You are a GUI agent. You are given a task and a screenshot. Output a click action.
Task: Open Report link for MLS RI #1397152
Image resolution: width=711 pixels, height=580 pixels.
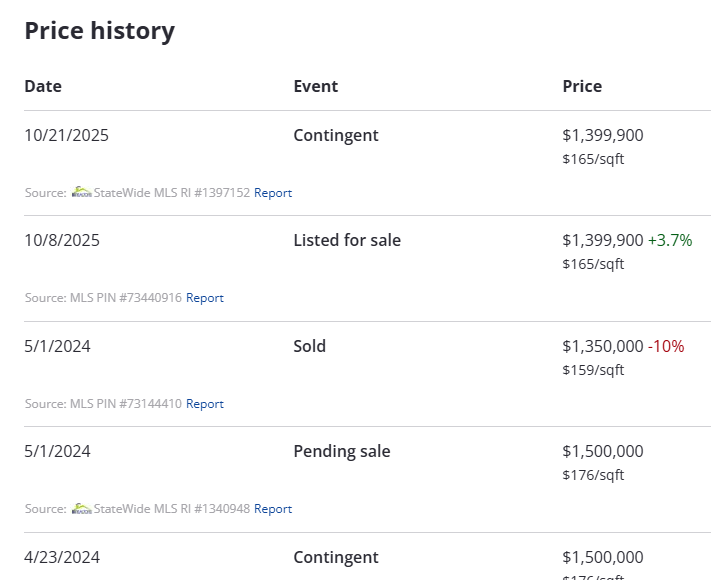click(x=273, y=192)
